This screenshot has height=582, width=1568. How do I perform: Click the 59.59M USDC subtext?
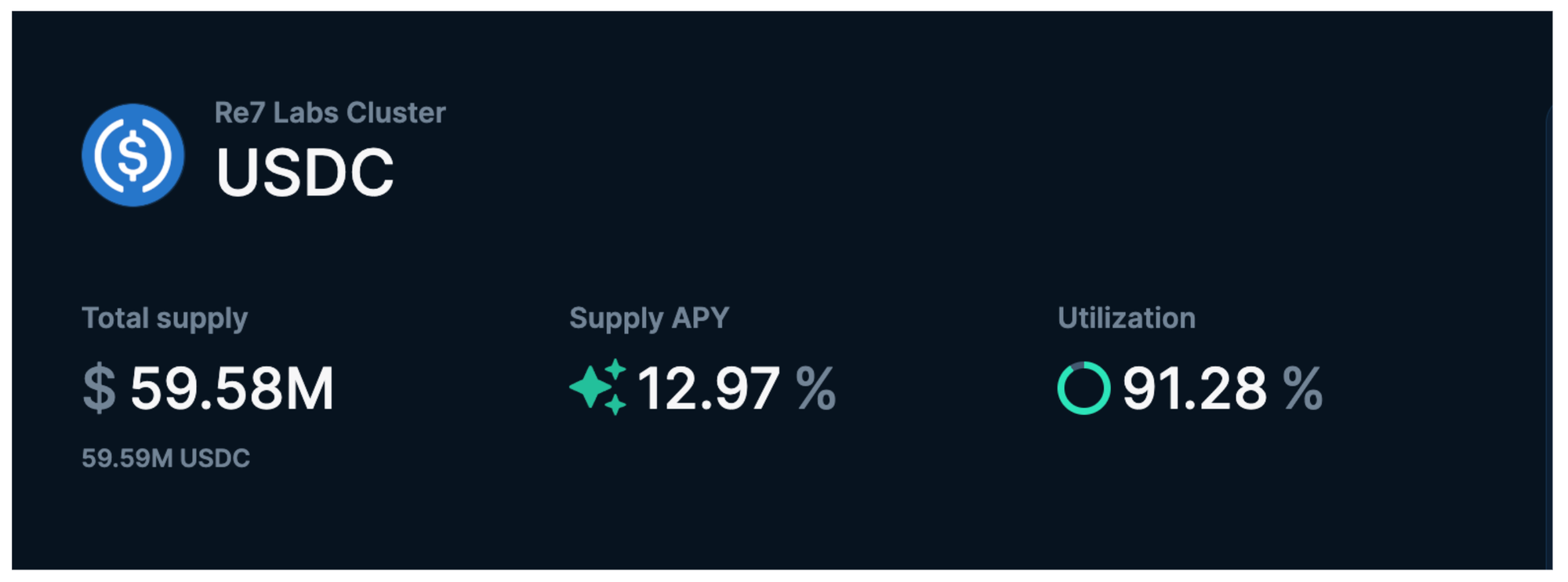(165, 458)
